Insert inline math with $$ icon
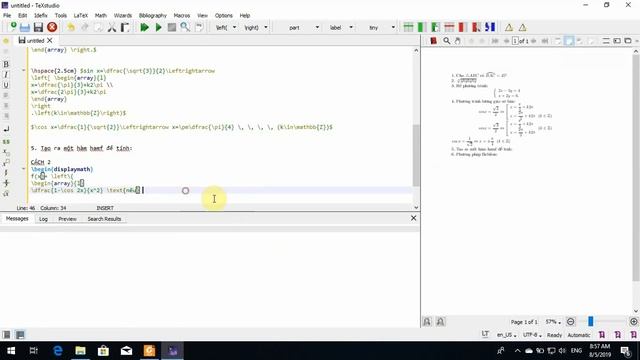Image resolution: width=640 pixels, height=360 pixels. click(x=6, y=142)
